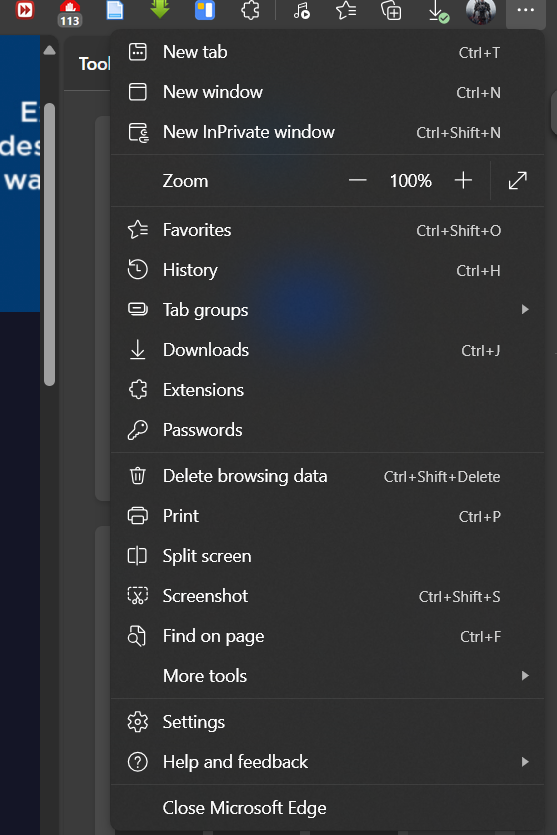This screenshot has width=557, height=835.
Task: Open Passwords from the menu
Action: (x=327, y=430)
